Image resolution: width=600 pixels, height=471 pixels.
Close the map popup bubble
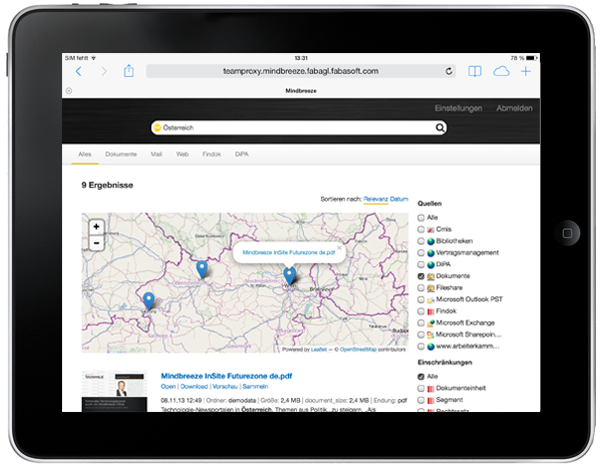pos(339,248)
